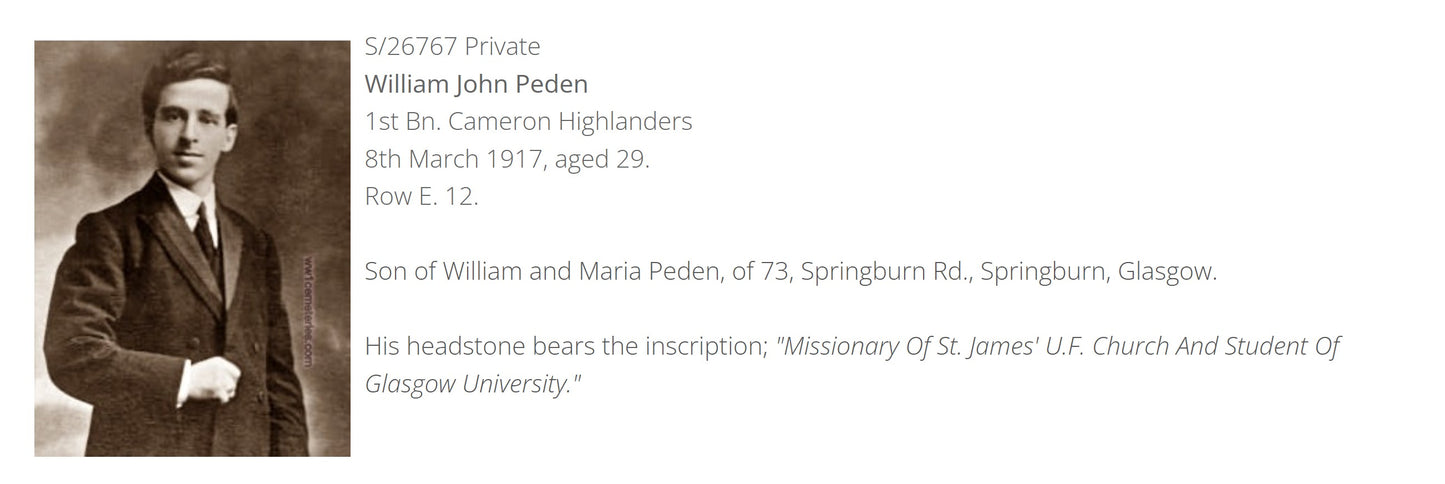The width and height of the screenshot is (1445, 484).
Task: Click the word Private
Action: coord(502,47)
